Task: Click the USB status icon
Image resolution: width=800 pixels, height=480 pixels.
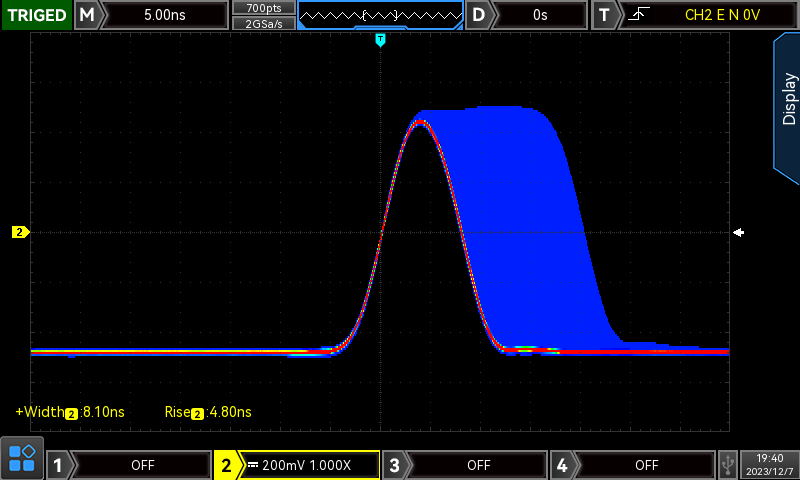Action: [x=728, y=464]
